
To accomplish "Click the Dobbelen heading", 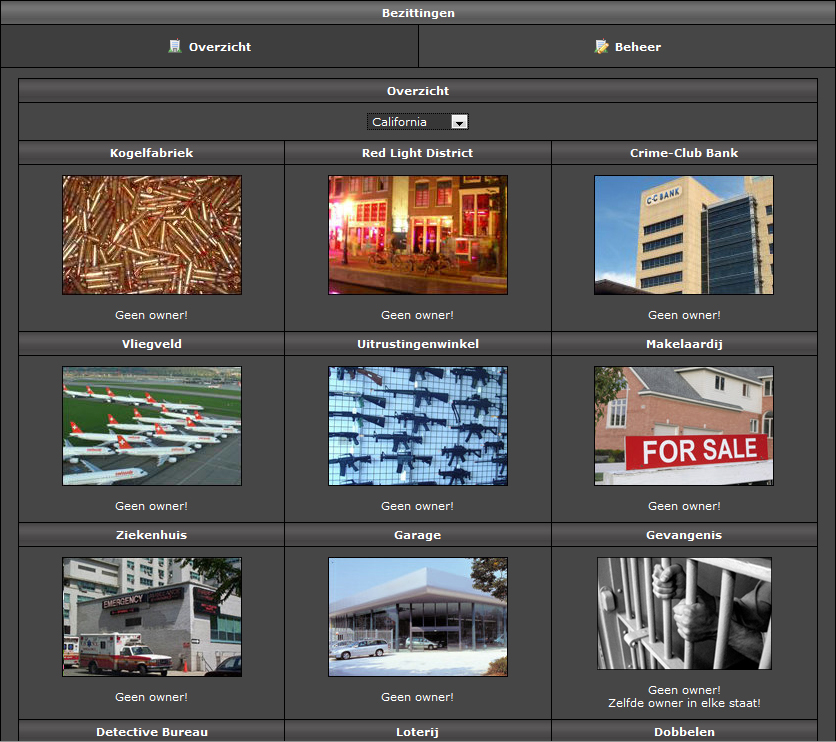I will (684, 732).
